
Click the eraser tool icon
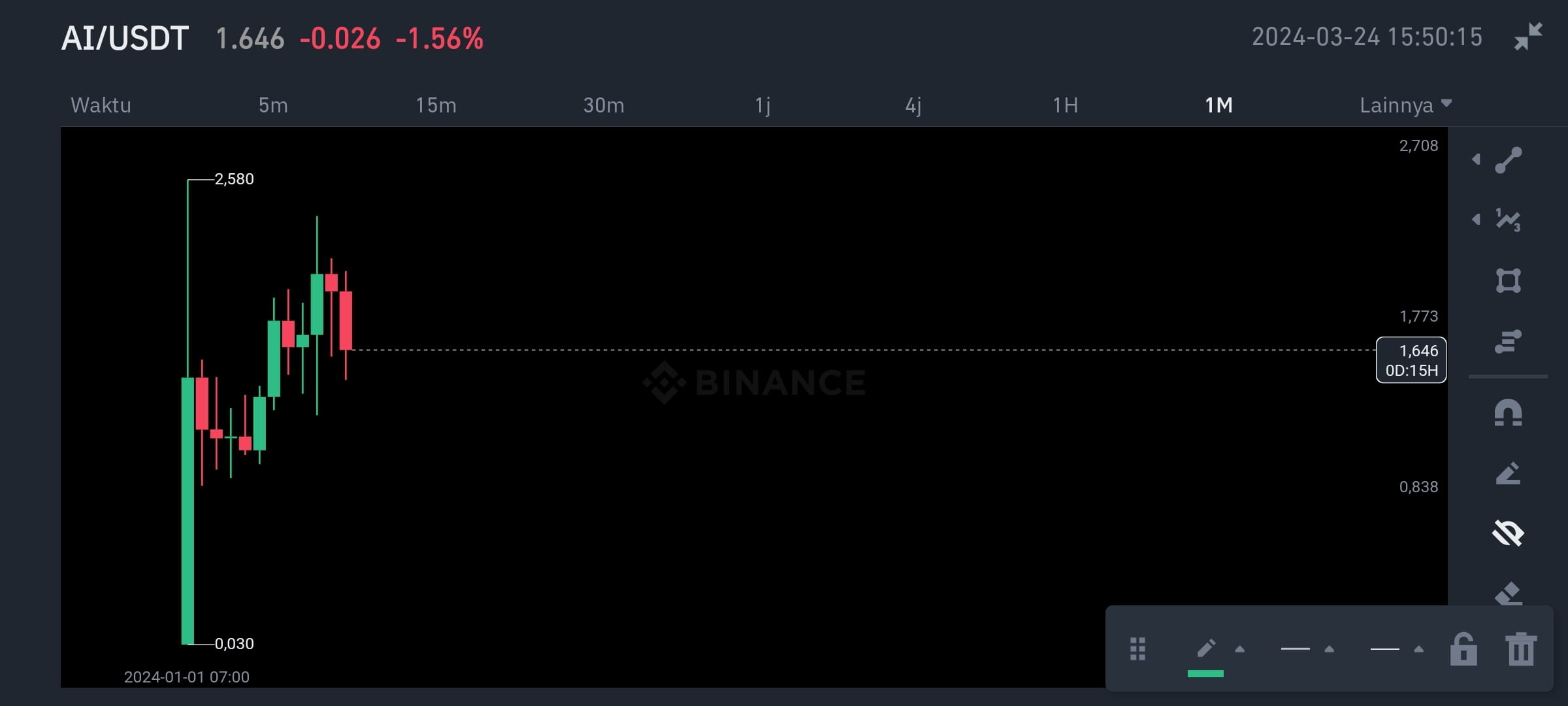click(x=1509, y=593)
